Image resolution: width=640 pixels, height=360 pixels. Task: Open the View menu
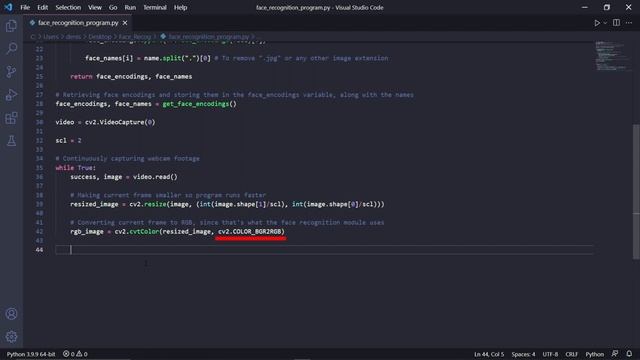pos(95,7)
